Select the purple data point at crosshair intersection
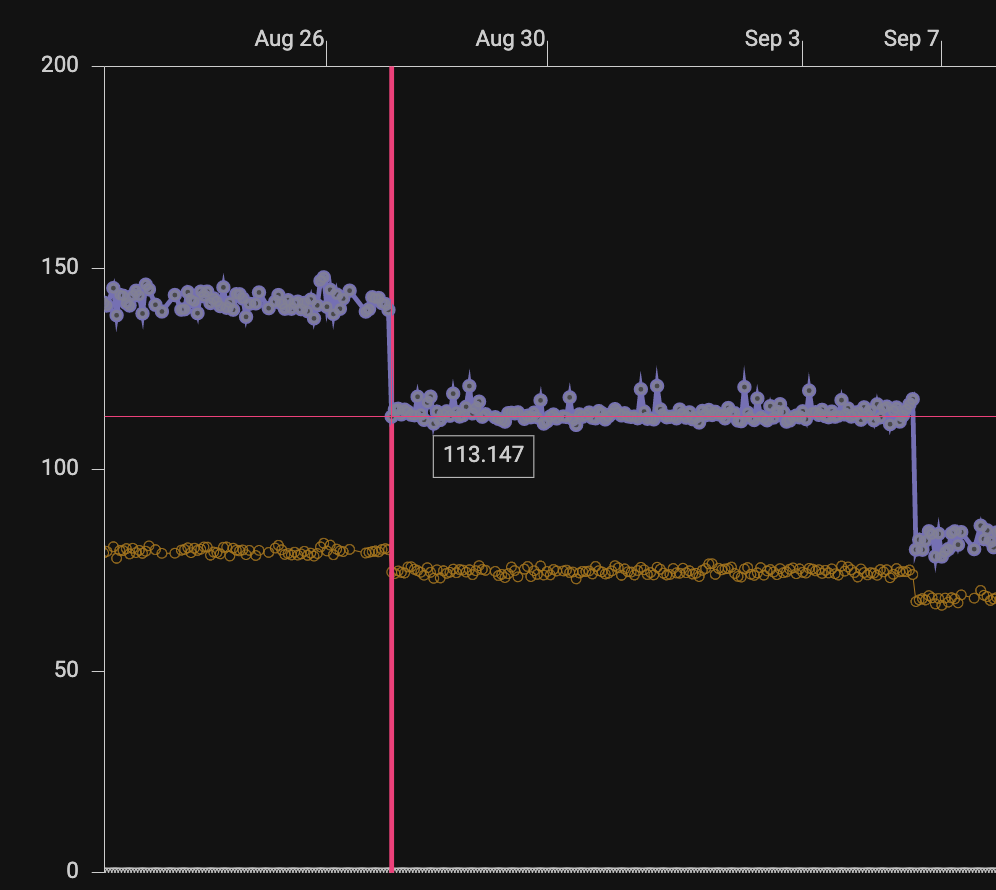This screenshot has width=996, height=890. tap(391, 417)
